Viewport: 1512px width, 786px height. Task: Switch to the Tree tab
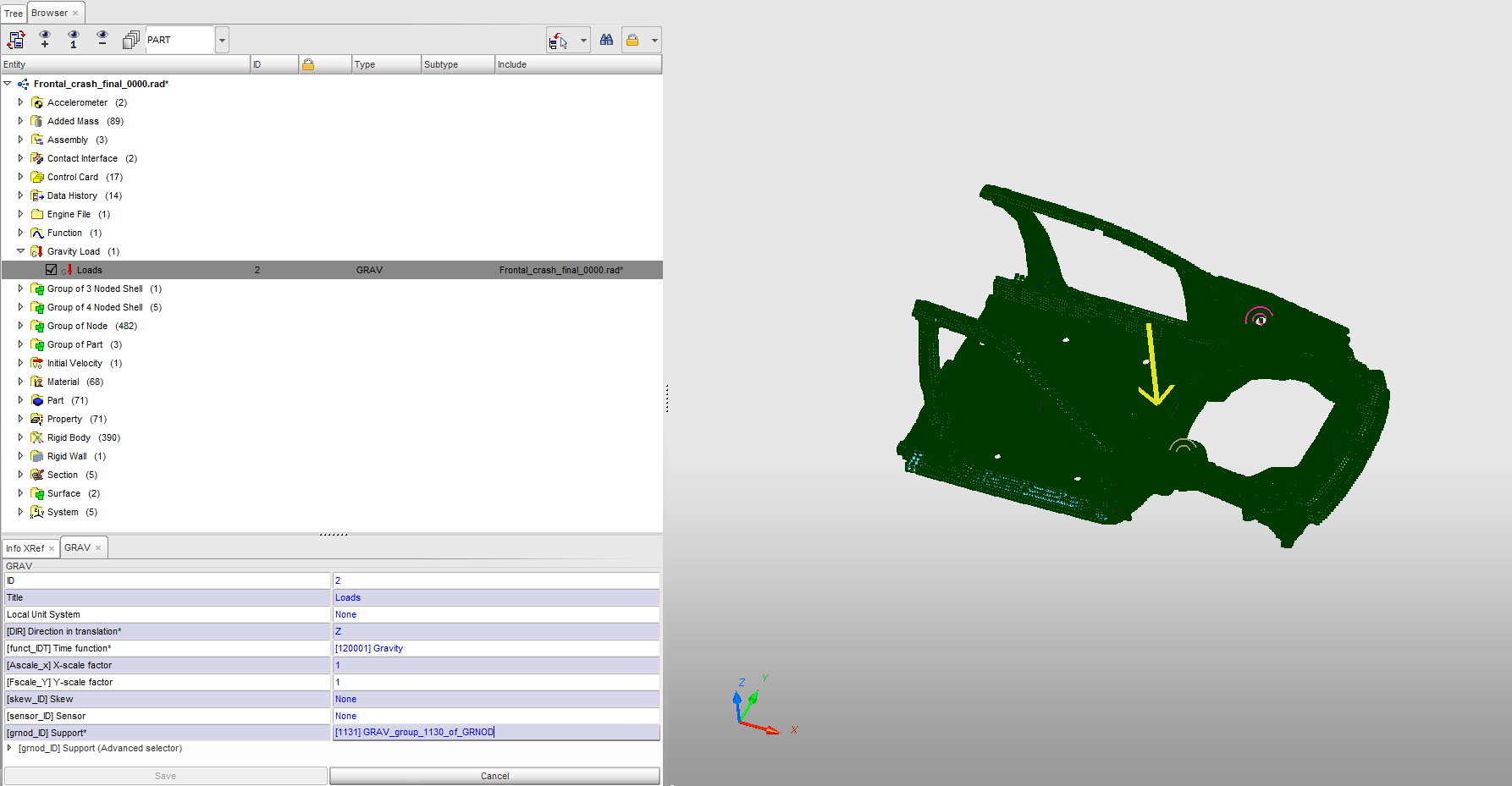pos(13,13)
